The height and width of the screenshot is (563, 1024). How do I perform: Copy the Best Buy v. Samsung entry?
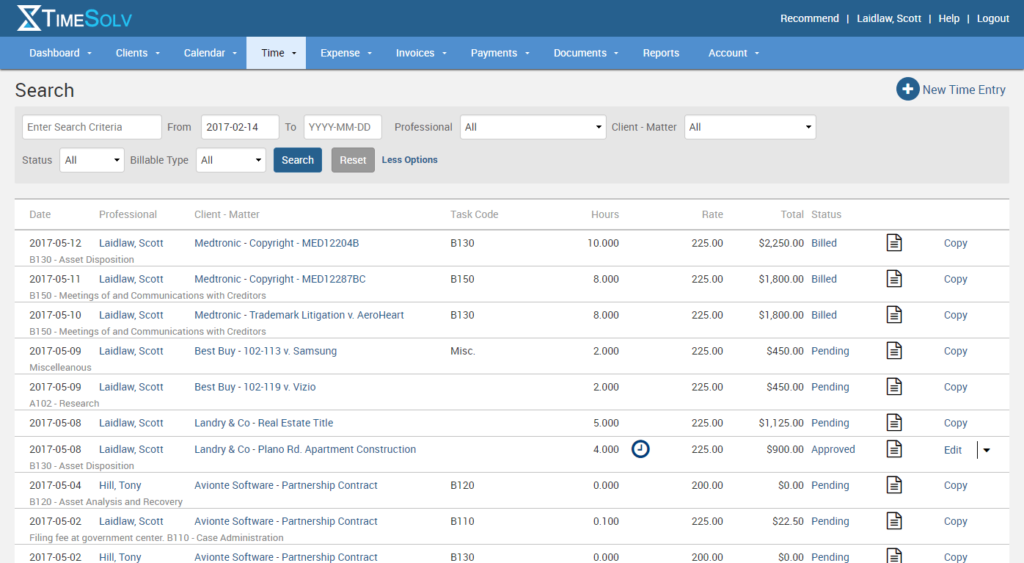point(955,351)
